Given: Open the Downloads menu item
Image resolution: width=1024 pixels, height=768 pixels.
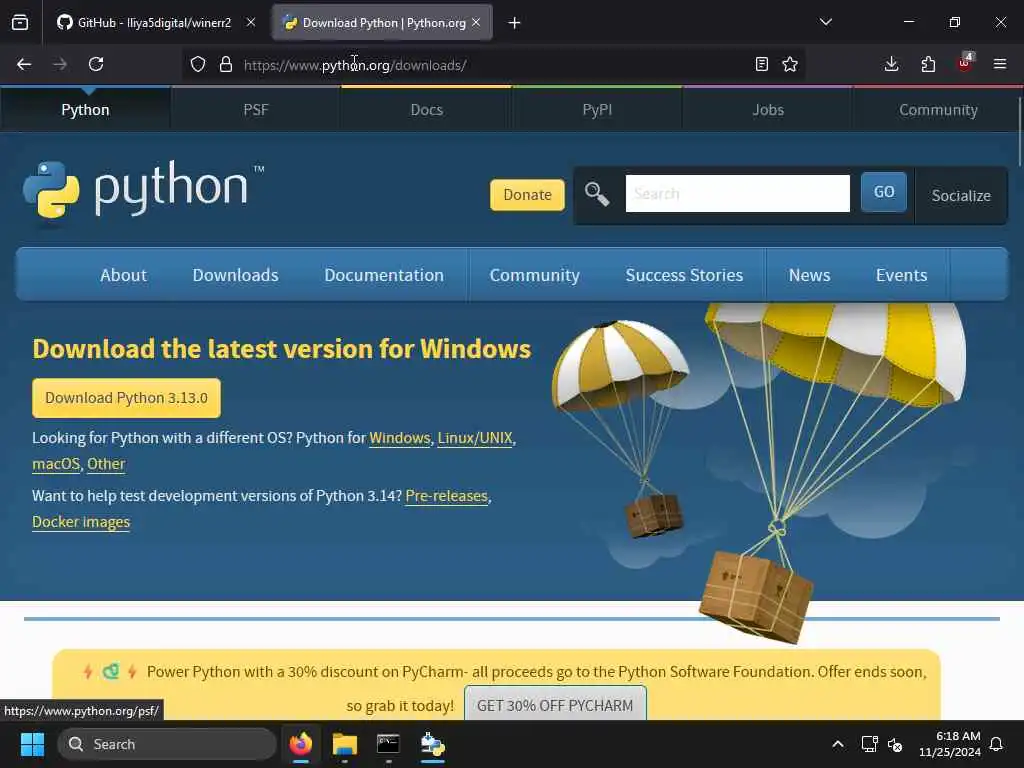Looking at the screenshot, I should click(236, 275).
